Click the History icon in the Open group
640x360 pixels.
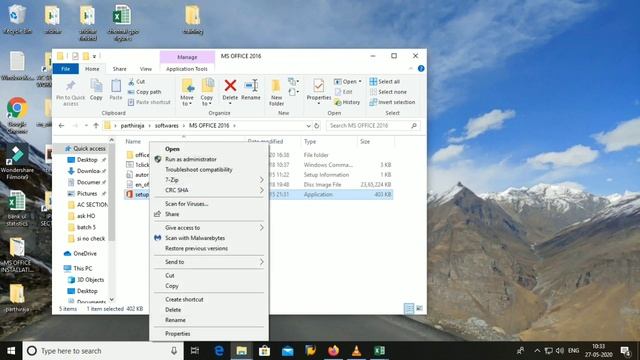(338, 102)
